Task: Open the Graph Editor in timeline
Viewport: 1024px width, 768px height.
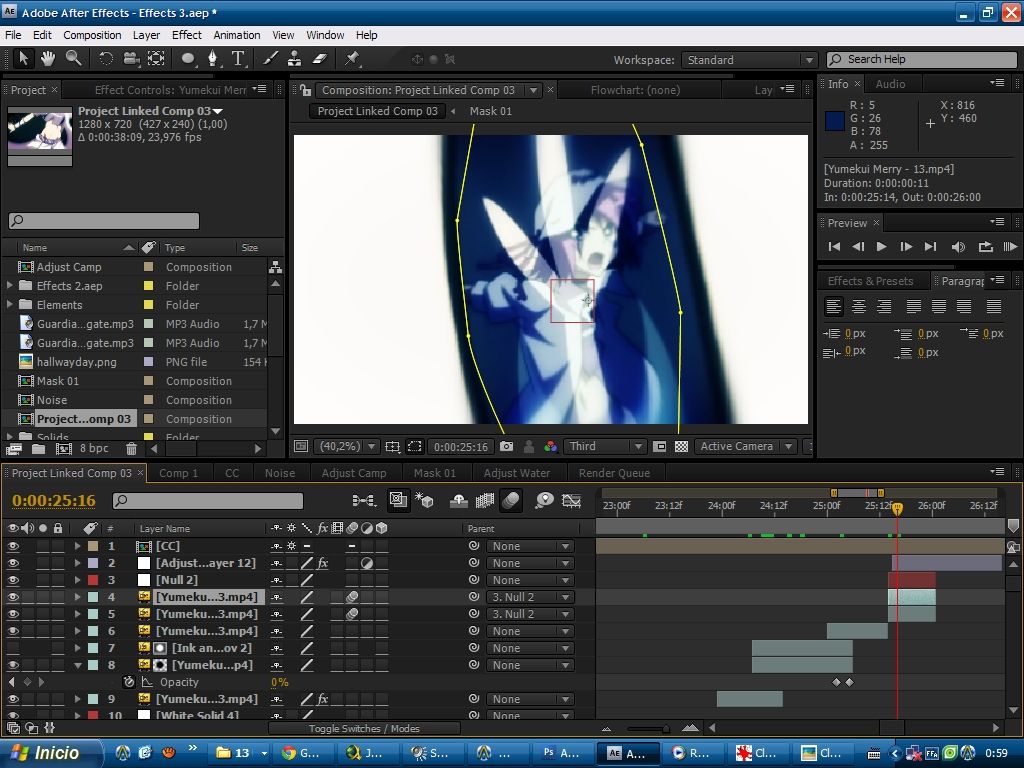Action: tap(571, 500)
